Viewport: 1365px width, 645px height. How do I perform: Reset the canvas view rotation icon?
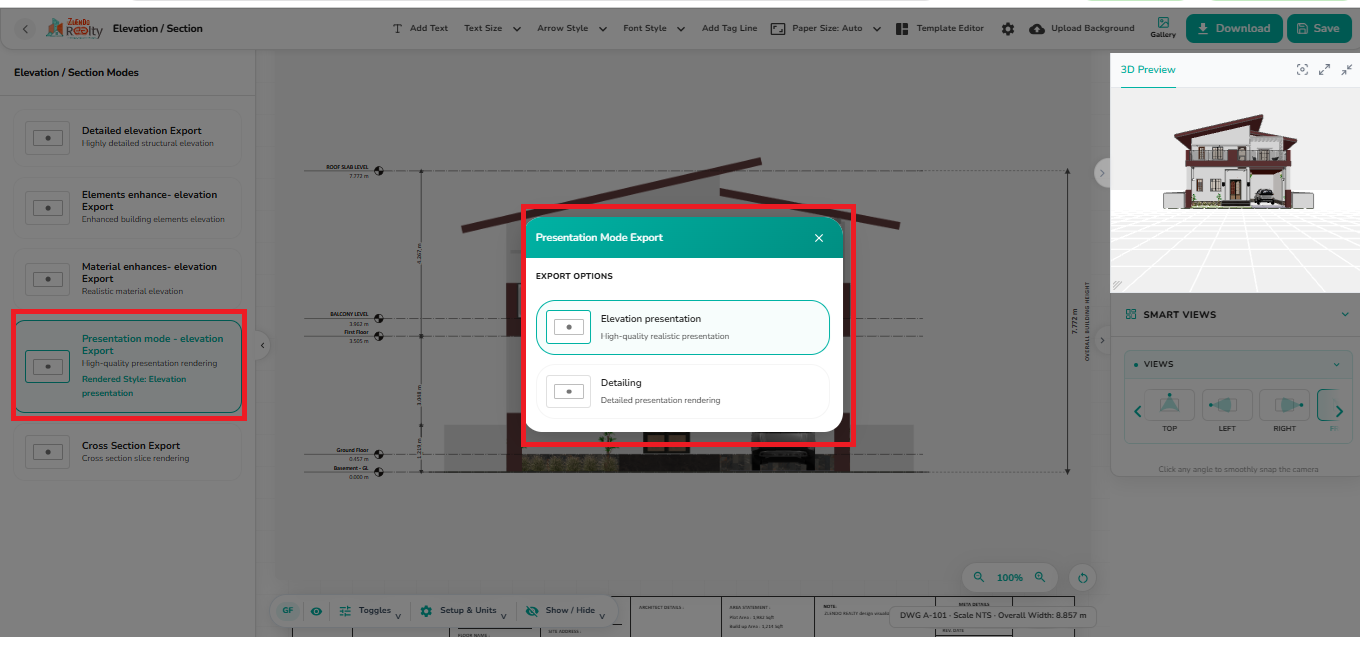(x=1083, y=577)
